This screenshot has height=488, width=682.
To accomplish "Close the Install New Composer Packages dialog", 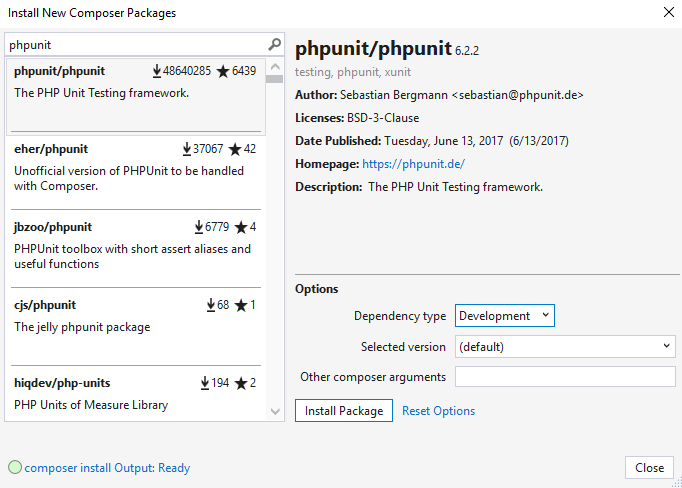I will click(x=669, y=12).
